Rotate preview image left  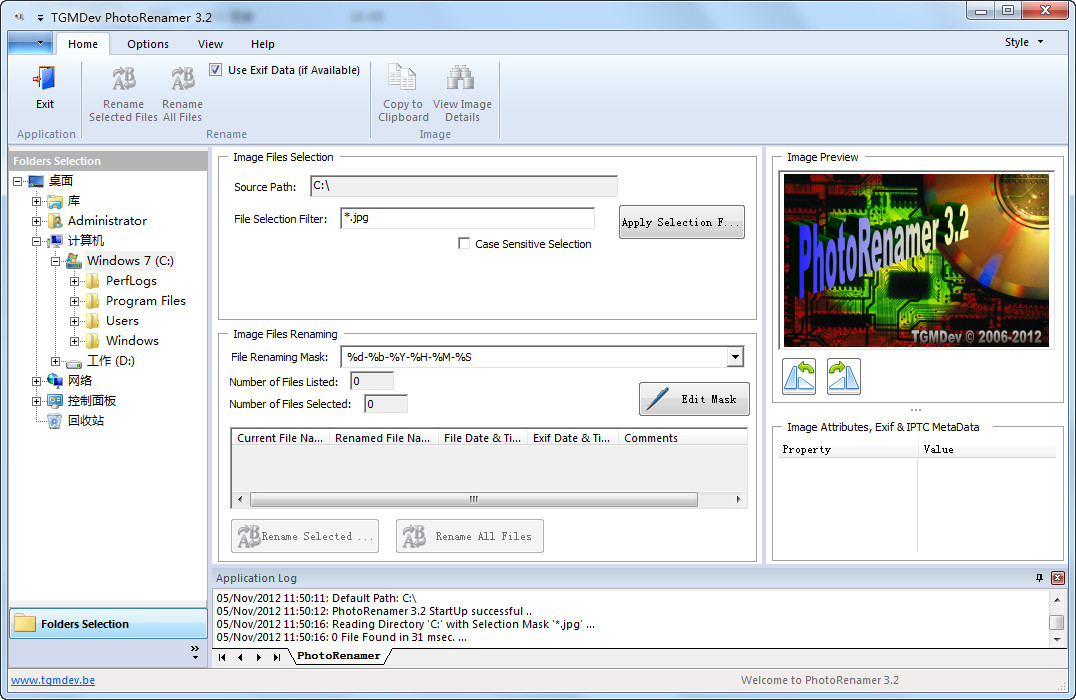[x=799, y=377]
